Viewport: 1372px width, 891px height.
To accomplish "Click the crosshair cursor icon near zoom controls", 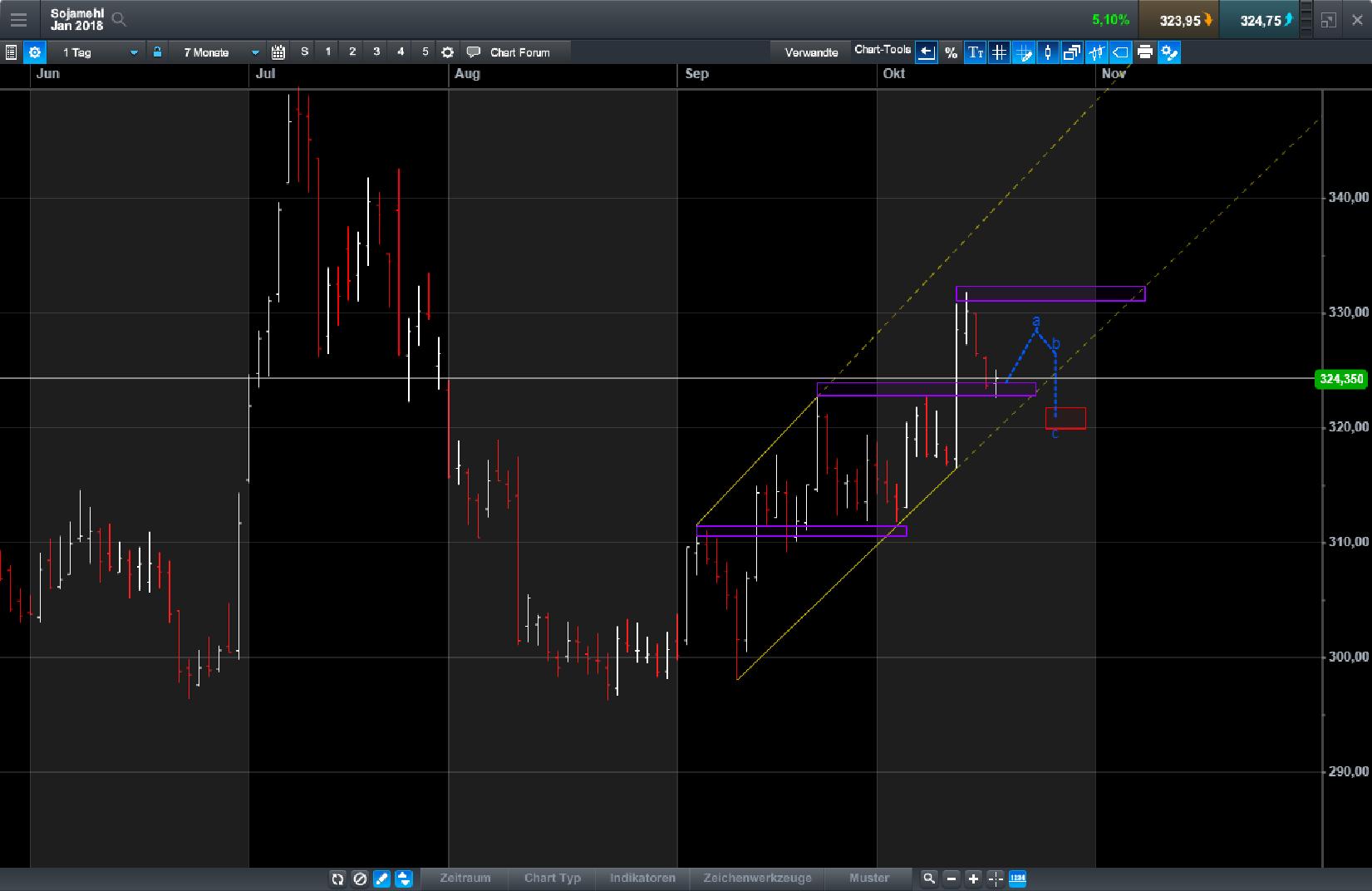I will 995,879.
